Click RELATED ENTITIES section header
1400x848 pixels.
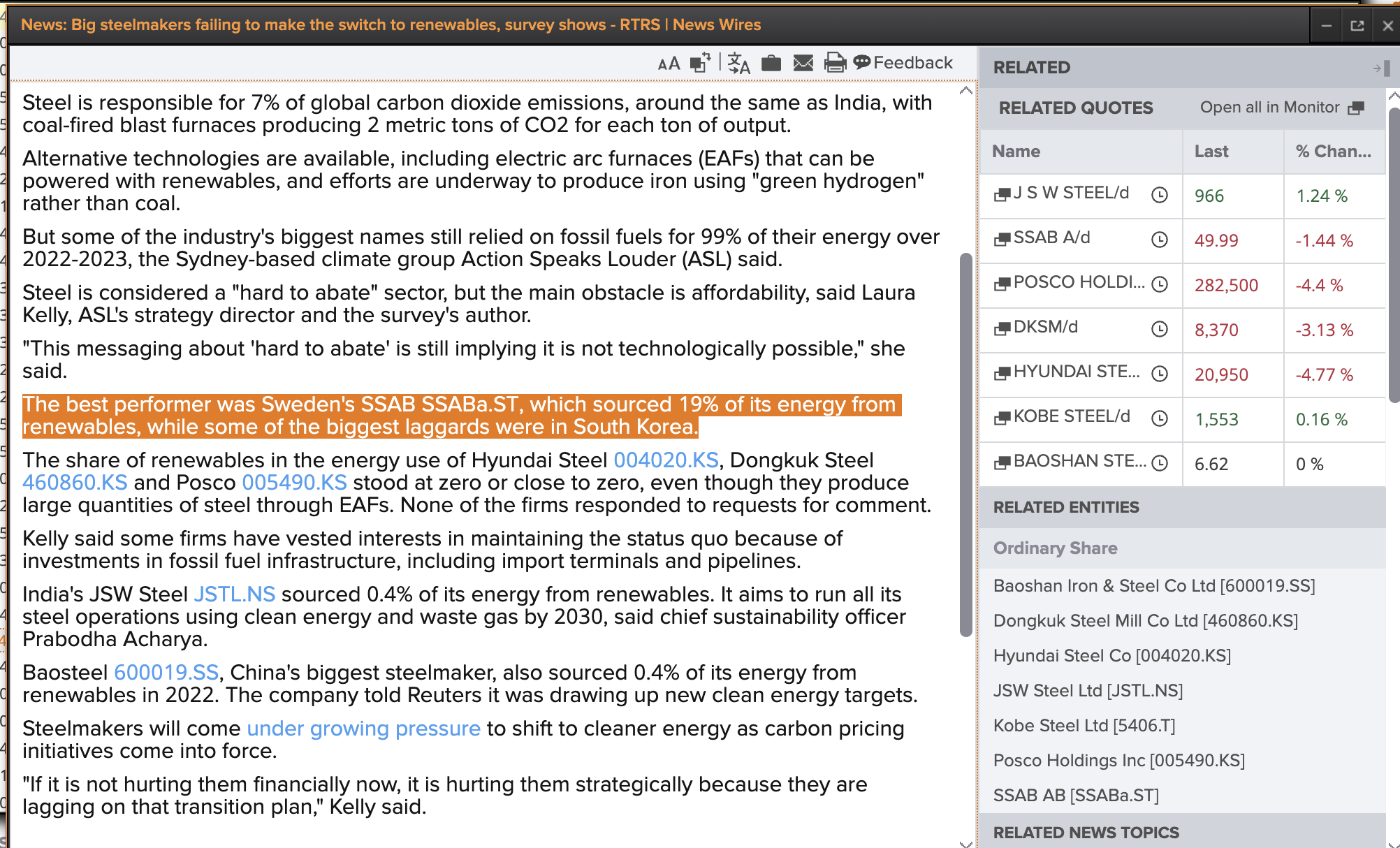(1182, 508)
